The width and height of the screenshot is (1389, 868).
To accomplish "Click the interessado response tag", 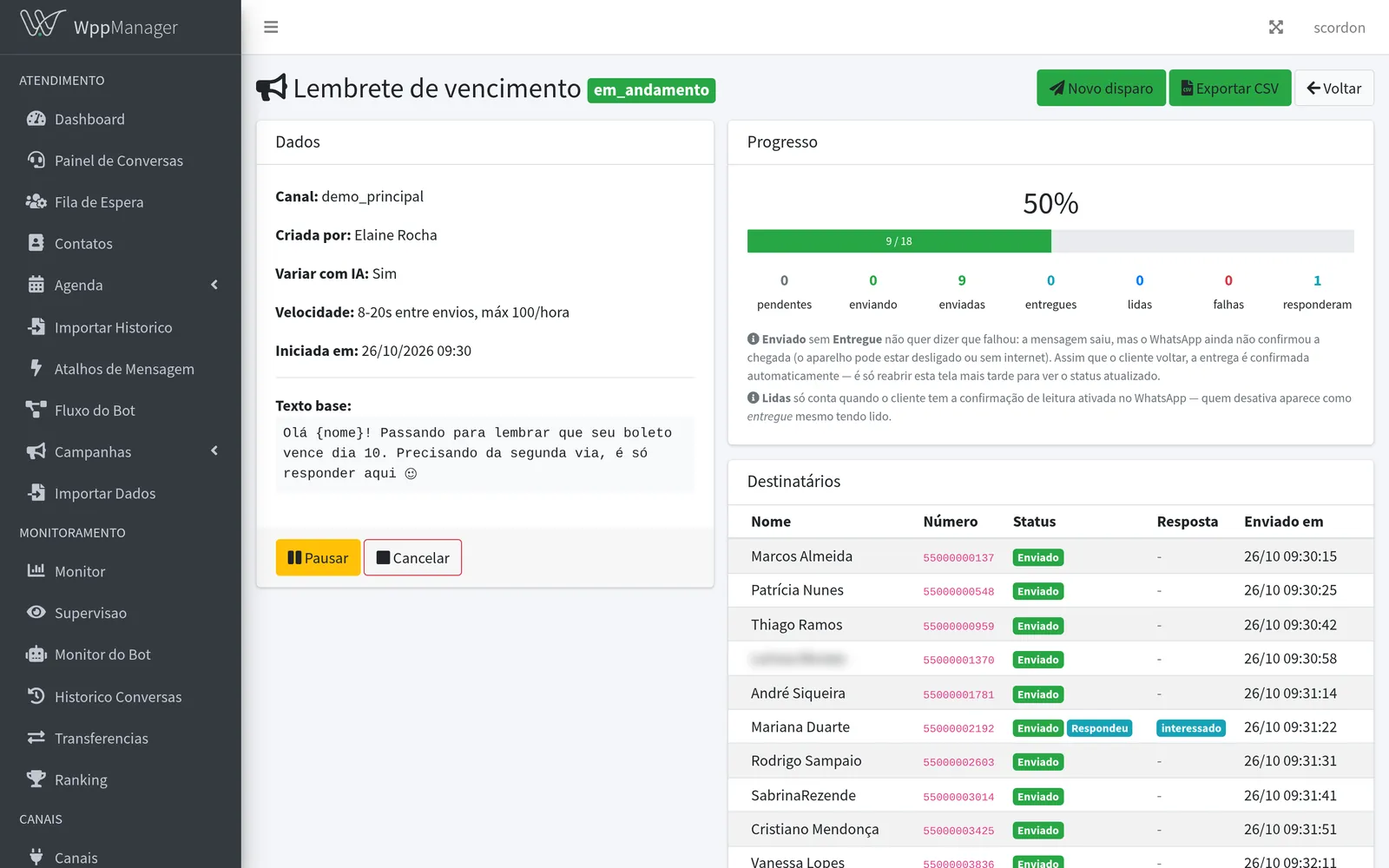I will pos(1191,728).
